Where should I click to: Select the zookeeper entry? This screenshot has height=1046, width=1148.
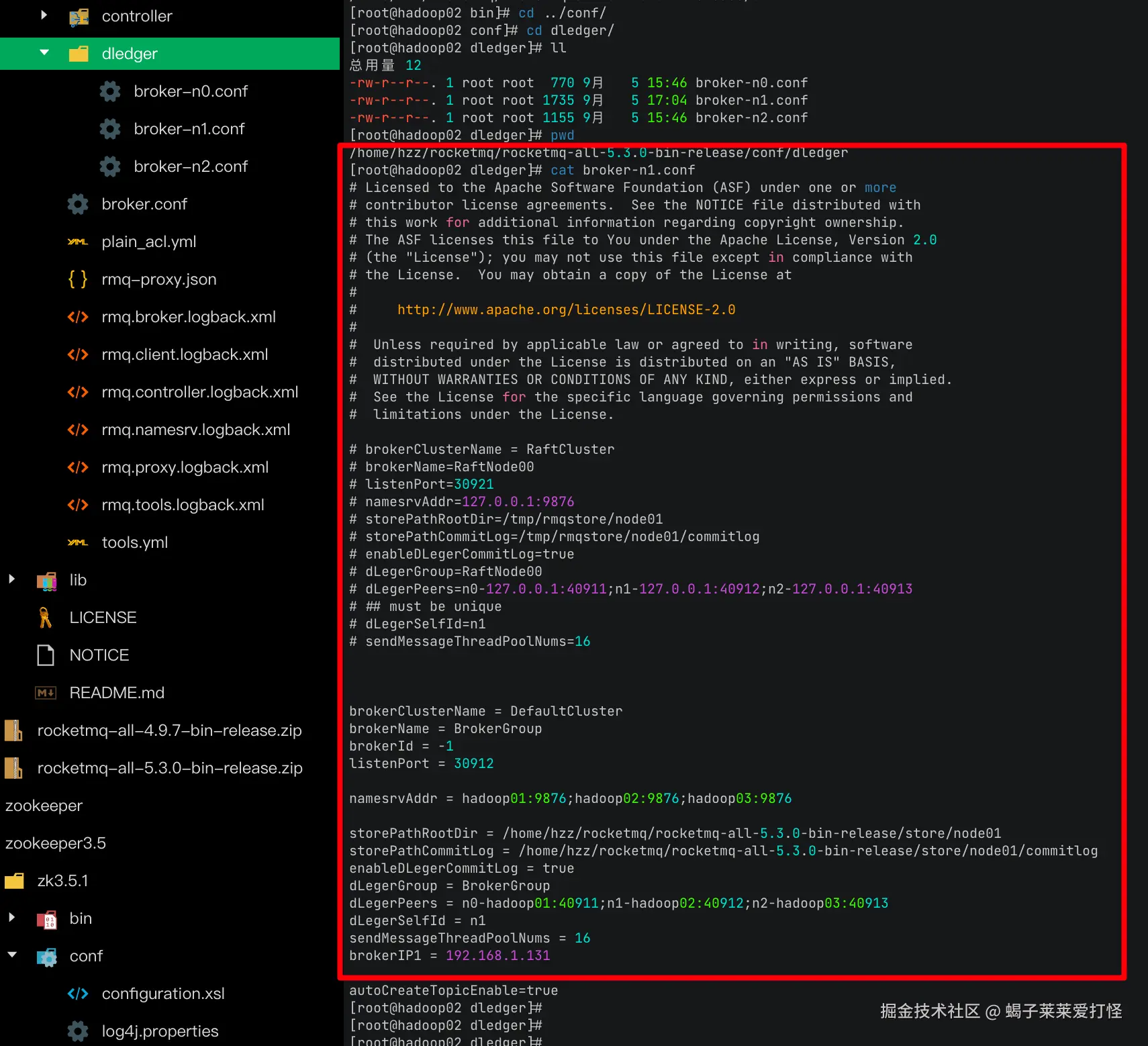click(44, 806)
